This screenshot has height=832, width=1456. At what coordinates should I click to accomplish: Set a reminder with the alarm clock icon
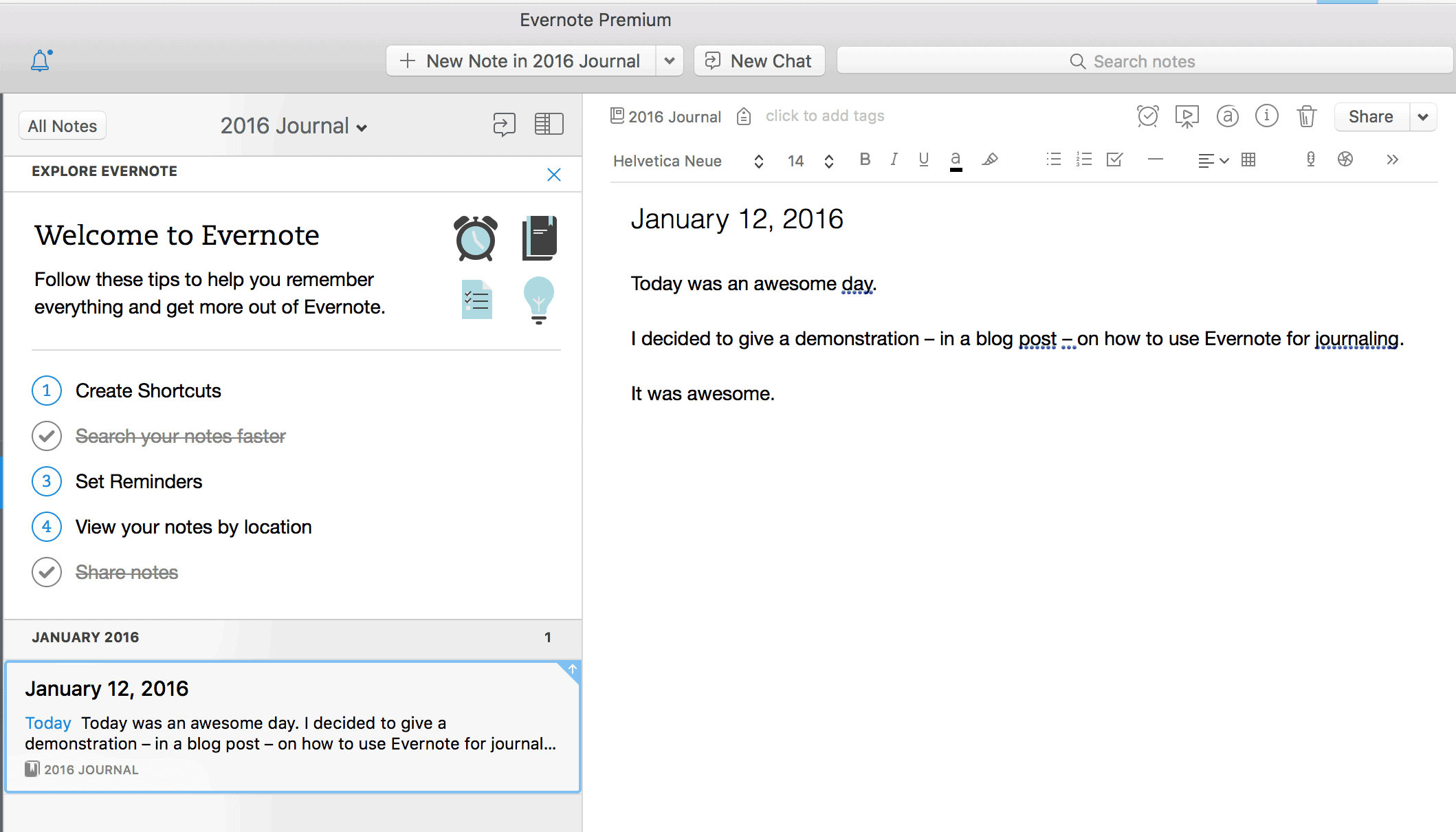tap(1147, 116)
